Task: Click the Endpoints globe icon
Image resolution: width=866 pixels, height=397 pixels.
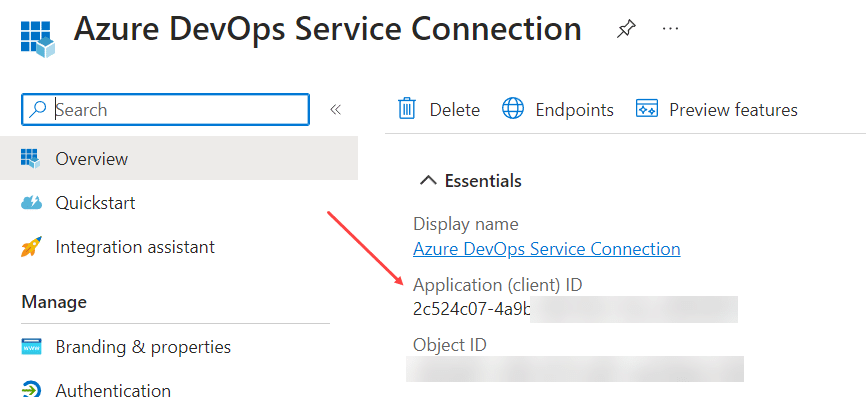Action: (513, 109)
